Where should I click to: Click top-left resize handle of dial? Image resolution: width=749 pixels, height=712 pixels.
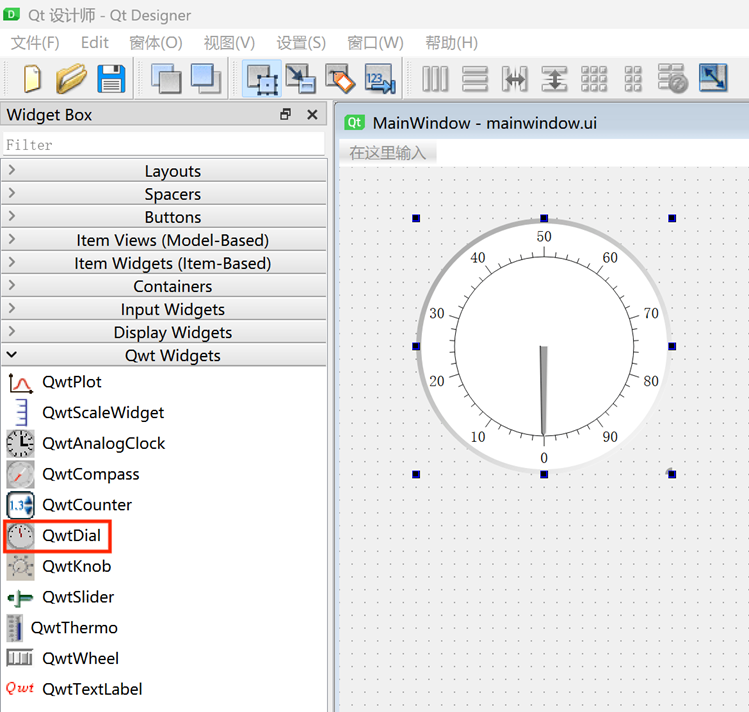[416, 218]
